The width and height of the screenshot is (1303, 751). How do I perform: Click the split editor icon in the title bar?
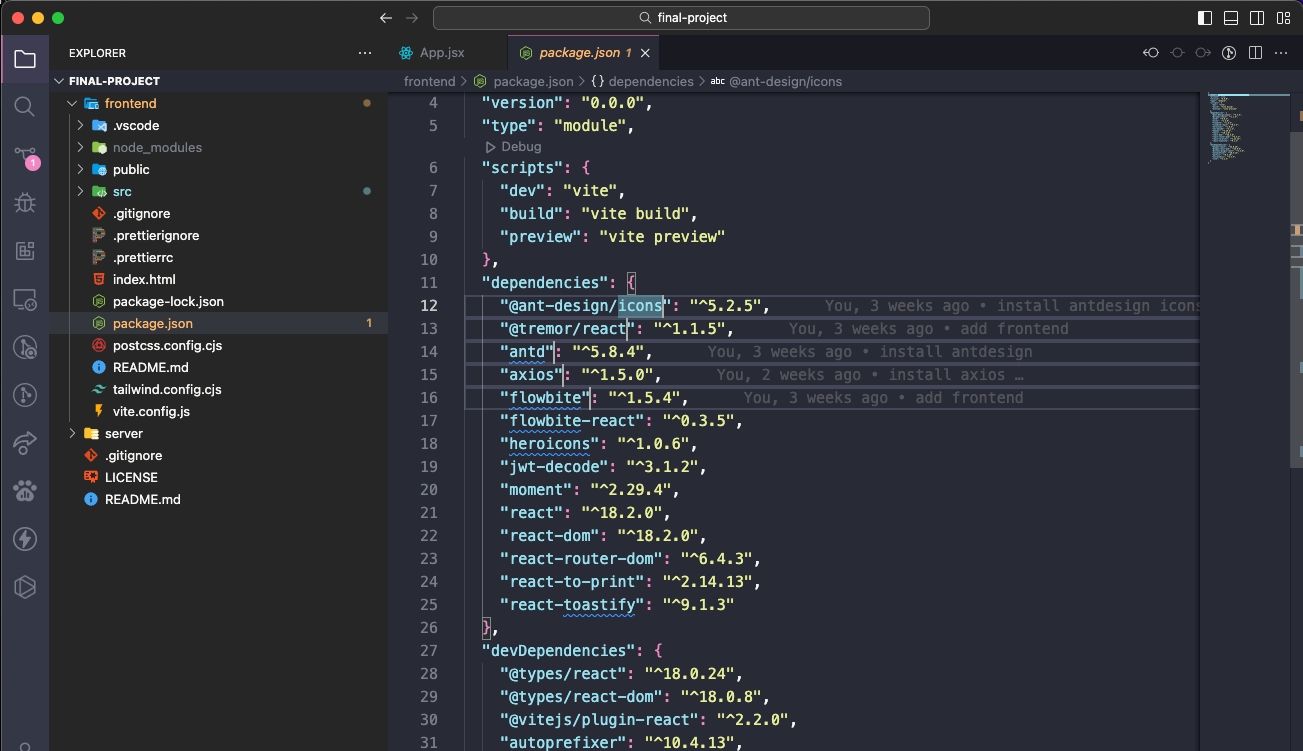point(1255,52)
